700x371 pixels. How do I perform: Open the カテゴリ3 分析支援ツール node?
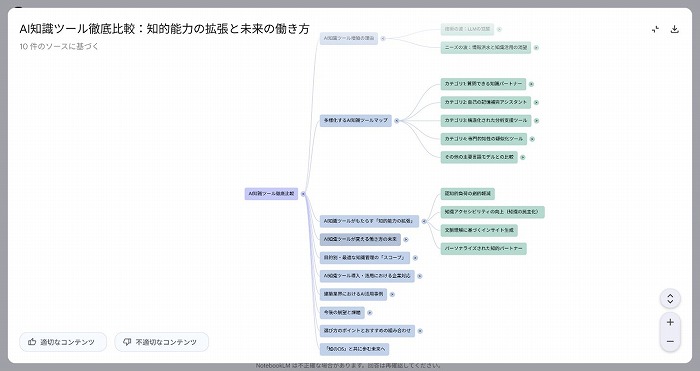(486, 121)
